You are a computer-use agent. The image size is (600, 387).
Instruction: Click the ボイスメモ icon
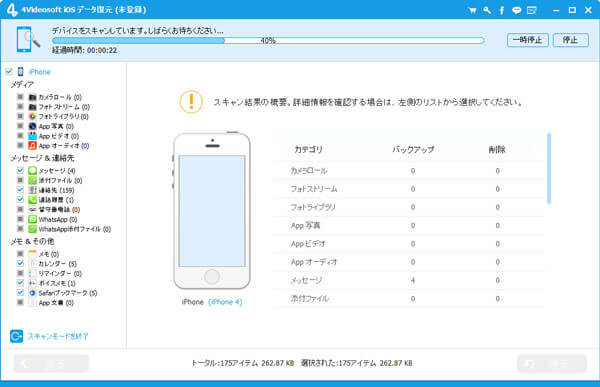[x=33, y=283]
